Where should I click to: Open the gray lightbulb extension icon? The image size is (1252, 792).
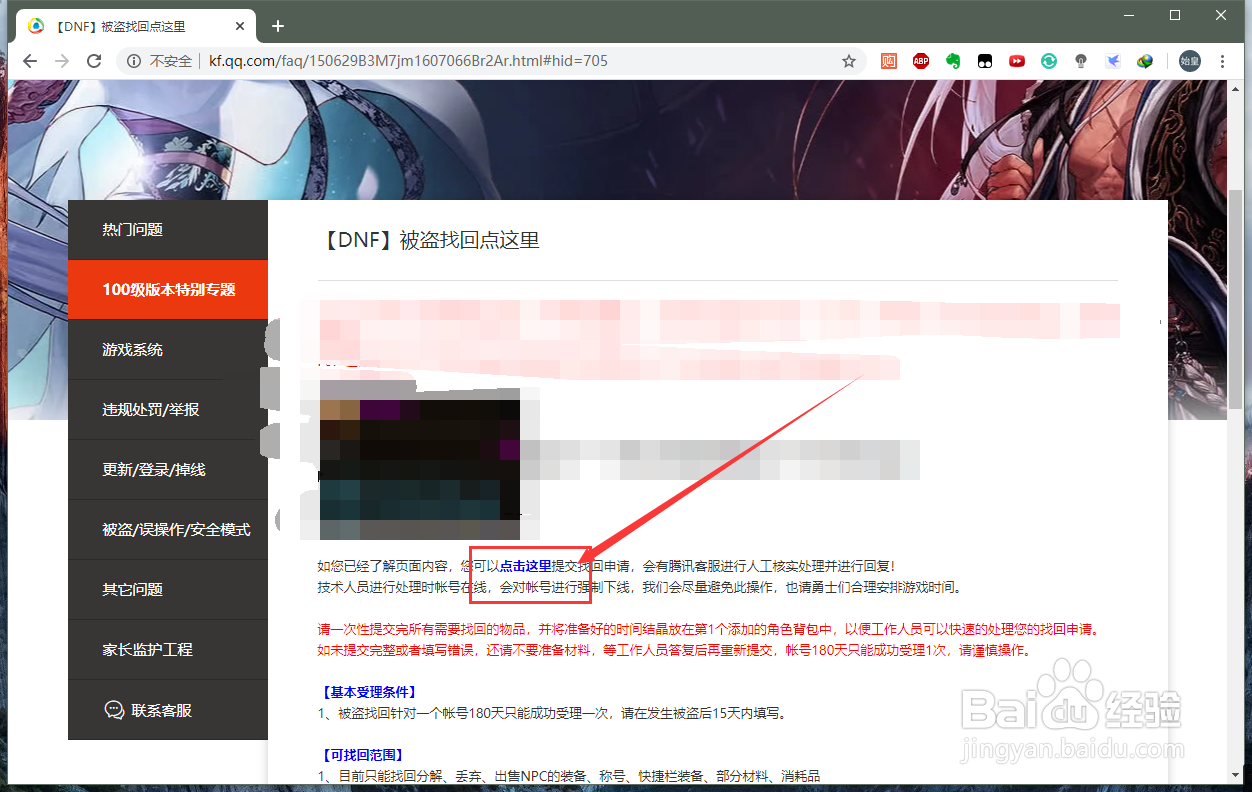click(x=1081, y=61)
